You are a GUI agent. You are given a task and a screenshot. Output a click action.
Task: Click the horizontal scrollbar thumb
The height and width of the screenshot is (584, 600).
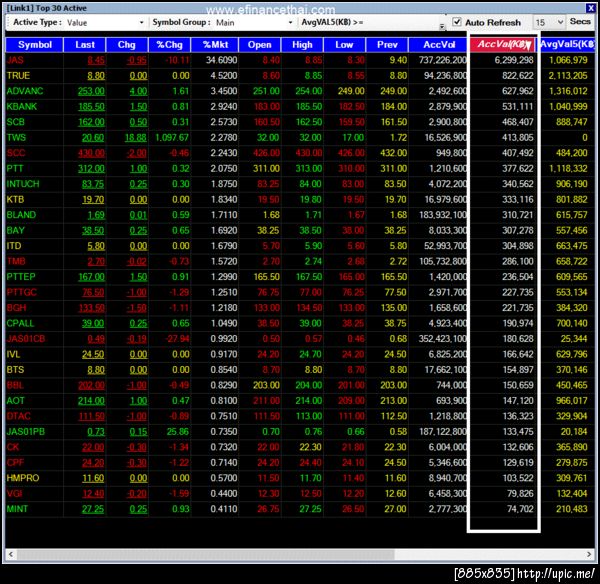(x=205, y=554)
